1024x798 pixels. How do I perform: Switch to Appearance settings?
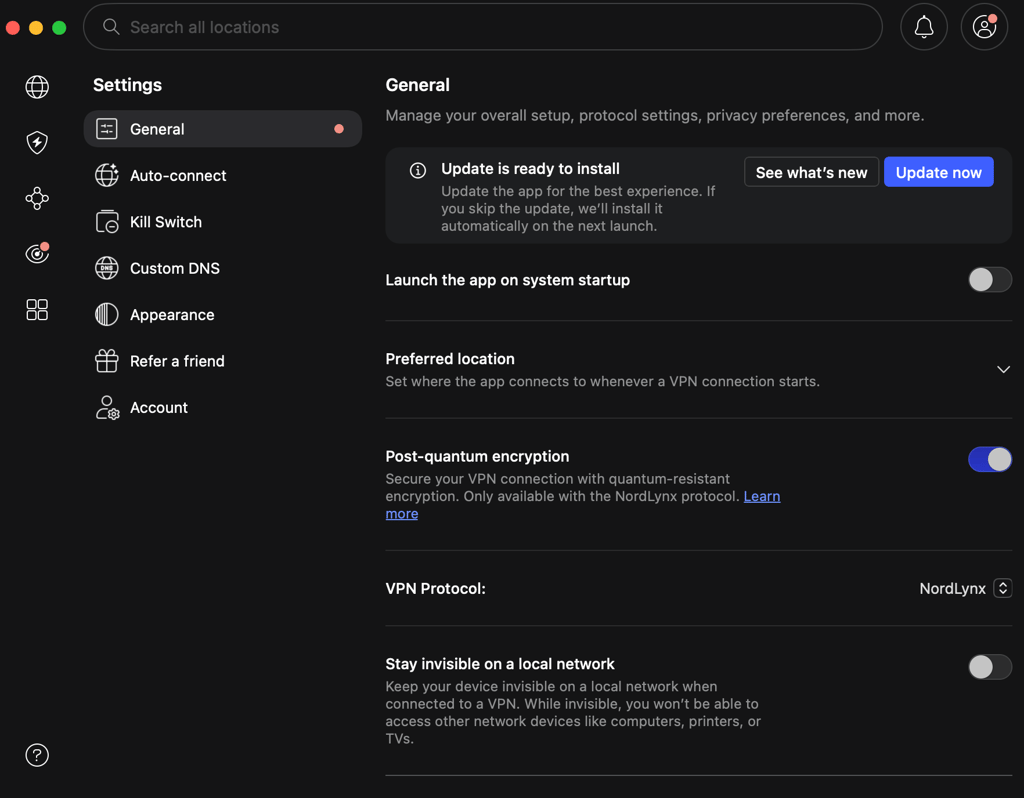coord(223,315)
